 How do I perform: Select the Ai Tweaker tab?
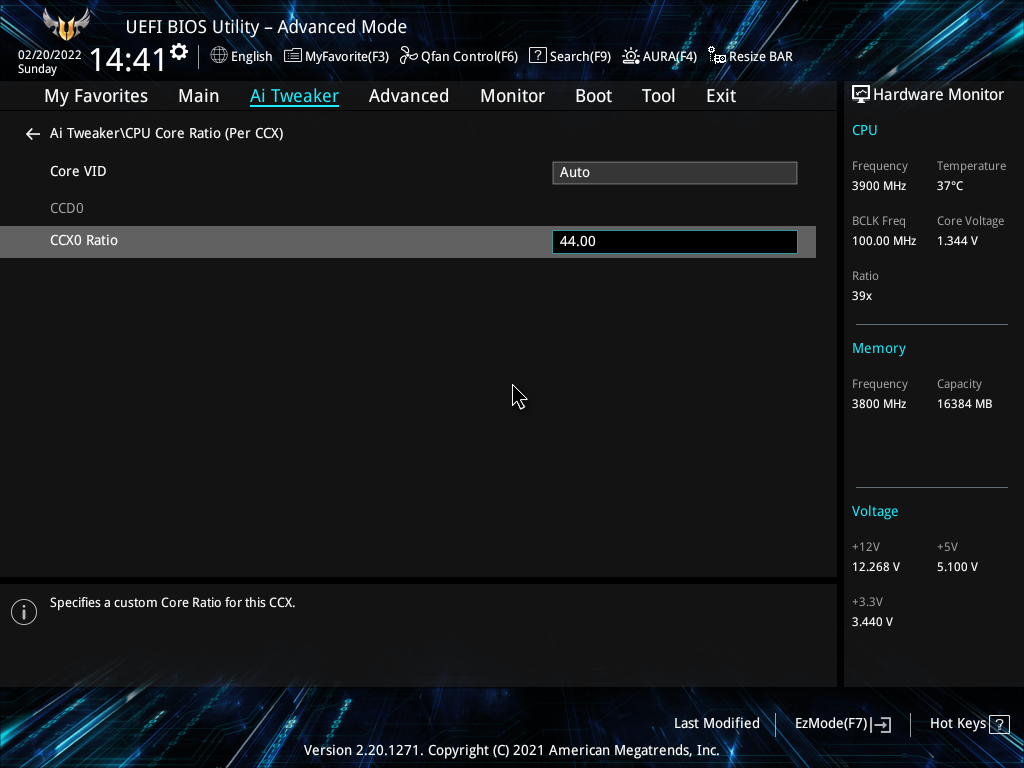pos(294,96)
